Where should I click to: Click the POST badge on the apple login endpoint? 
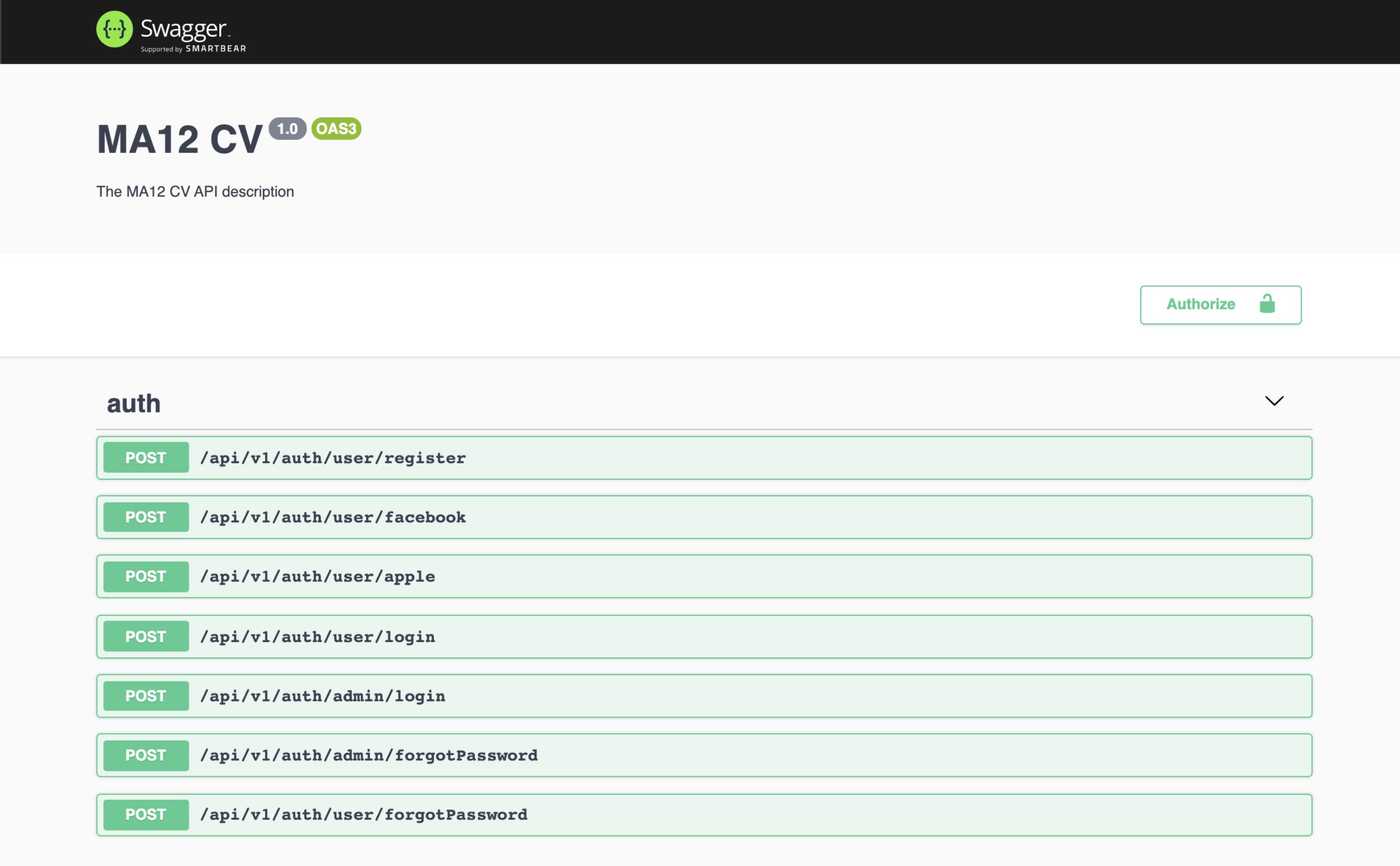[x=145, y=576]
